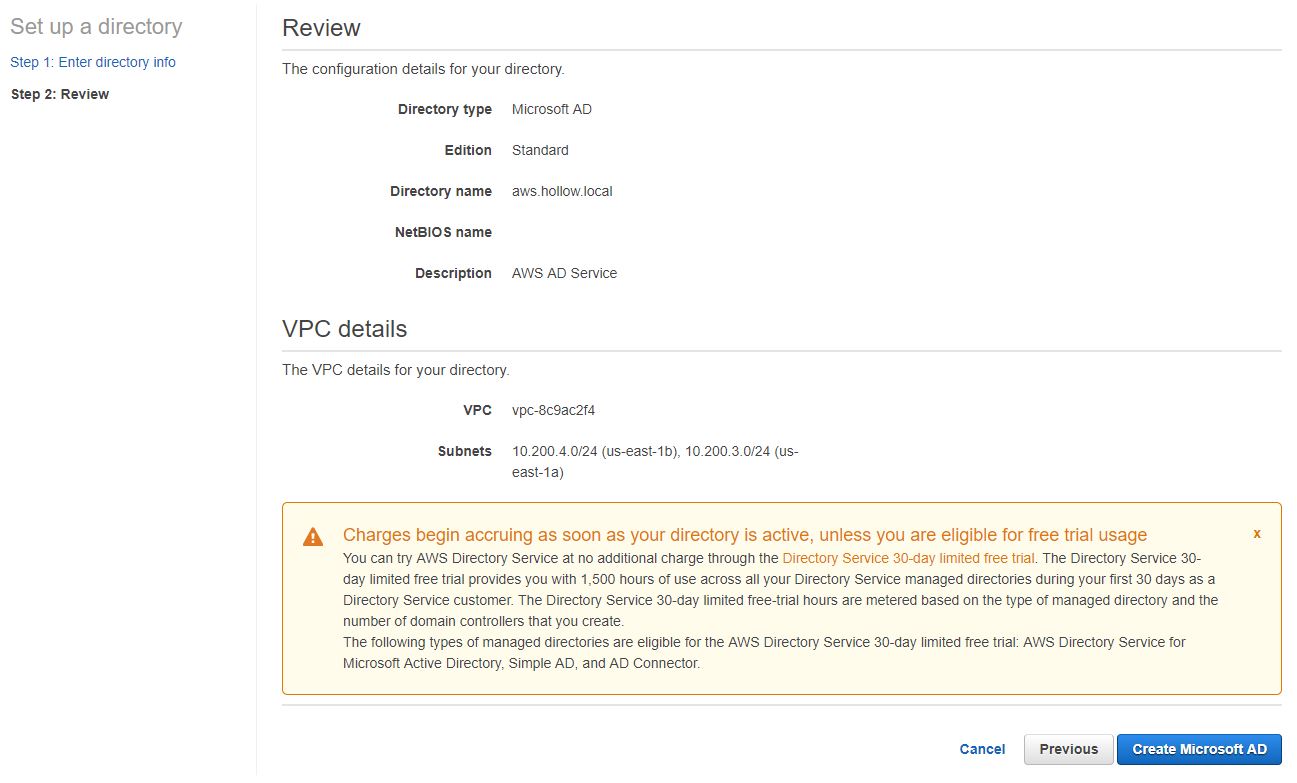Click the vpc-8c9ac2f4 VPC value

[553, 410]
